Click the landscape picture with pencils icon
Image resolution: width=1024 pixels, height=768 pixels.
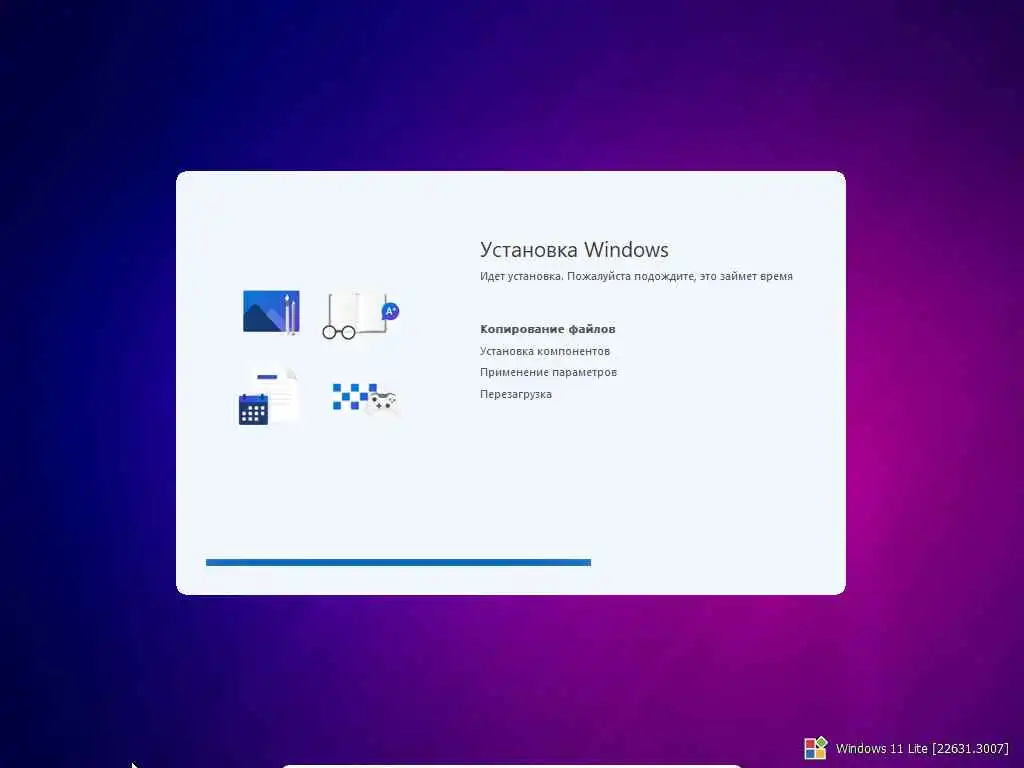(271, 312)
